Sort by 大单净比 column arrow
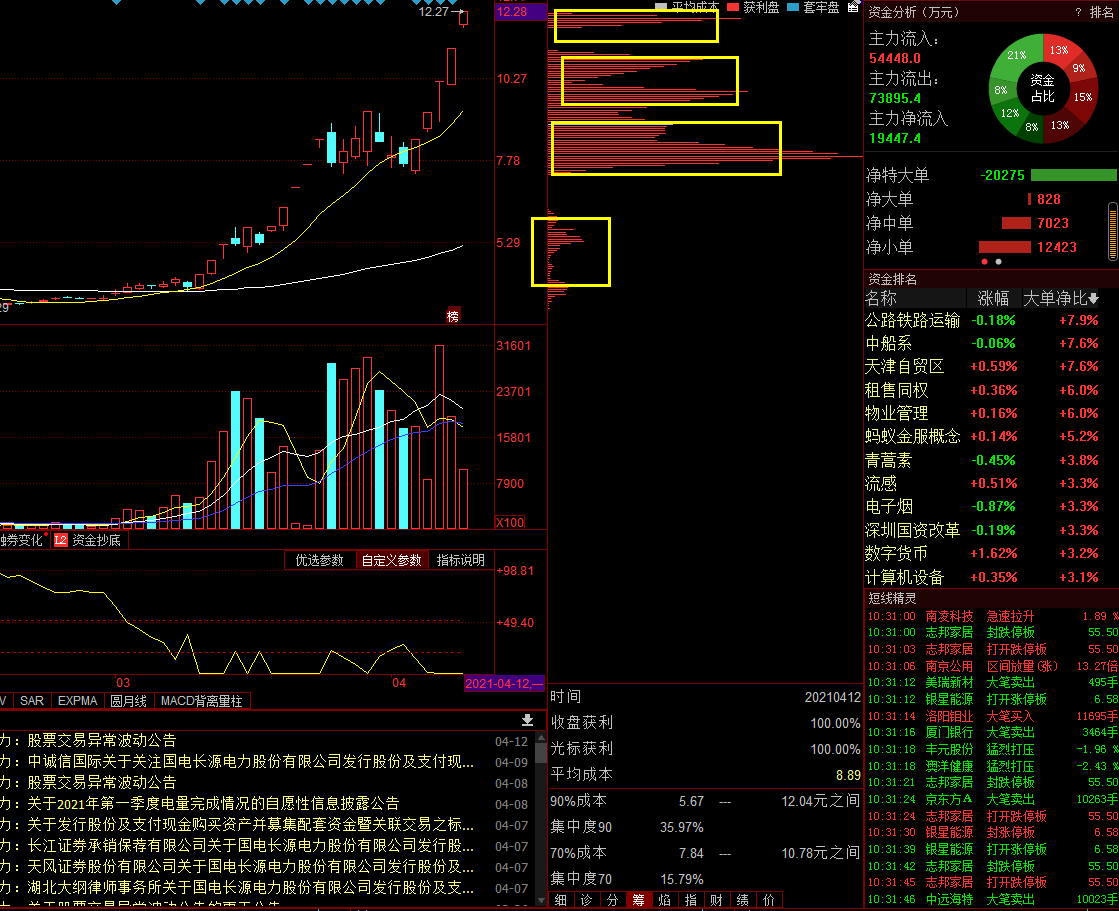 pos(1093,298)
